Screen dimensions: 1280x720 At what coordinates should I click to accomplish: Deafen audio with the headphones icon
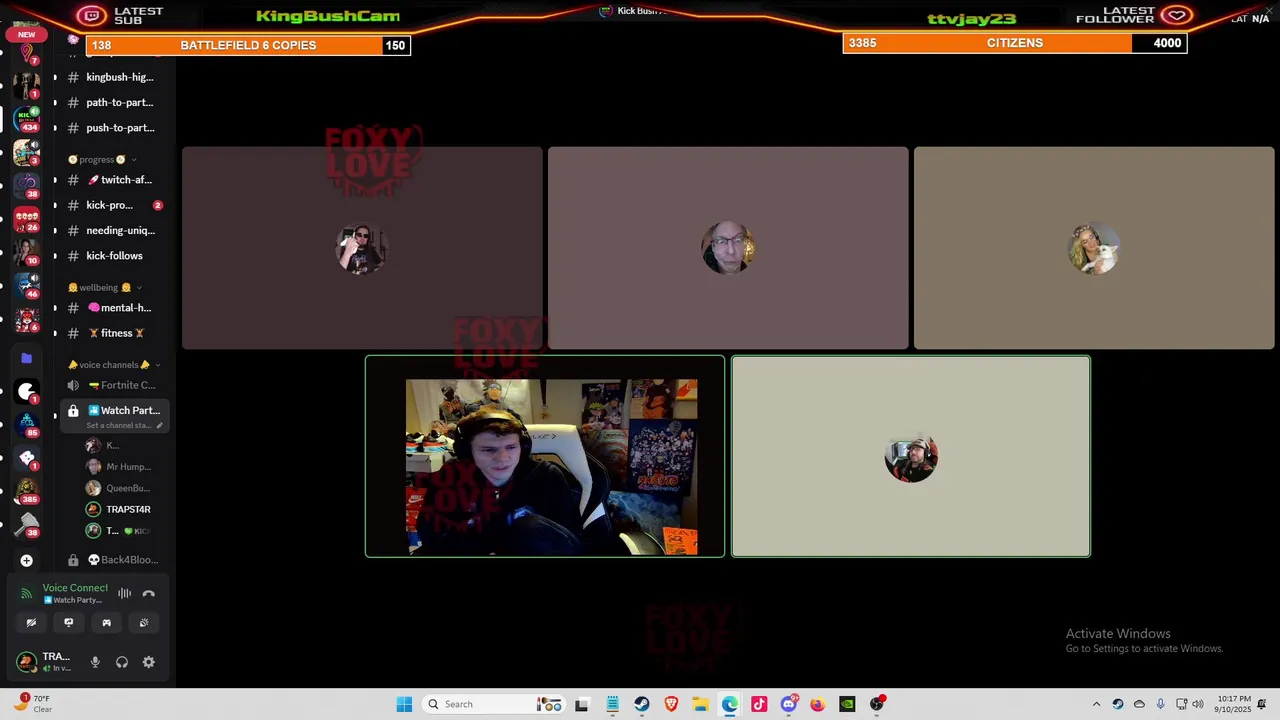pyautogui.click(x=122, y=662)
